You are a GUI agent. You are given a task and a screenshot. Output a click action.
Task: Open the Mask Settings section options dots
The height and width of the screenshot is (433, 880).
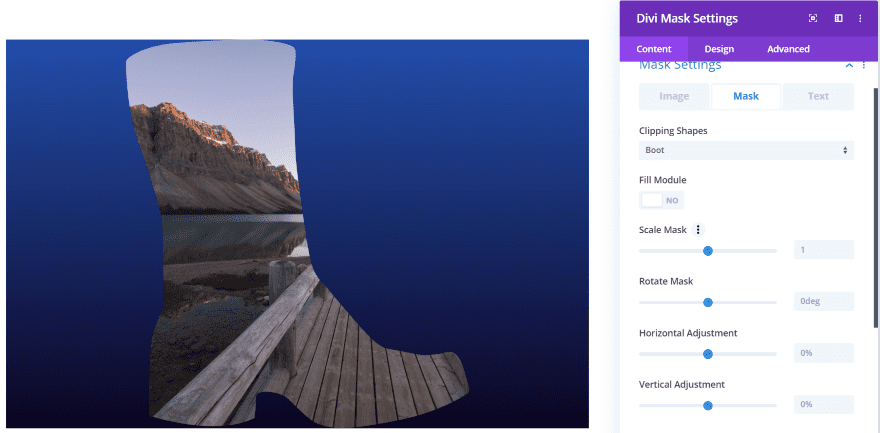coord(864,65)
